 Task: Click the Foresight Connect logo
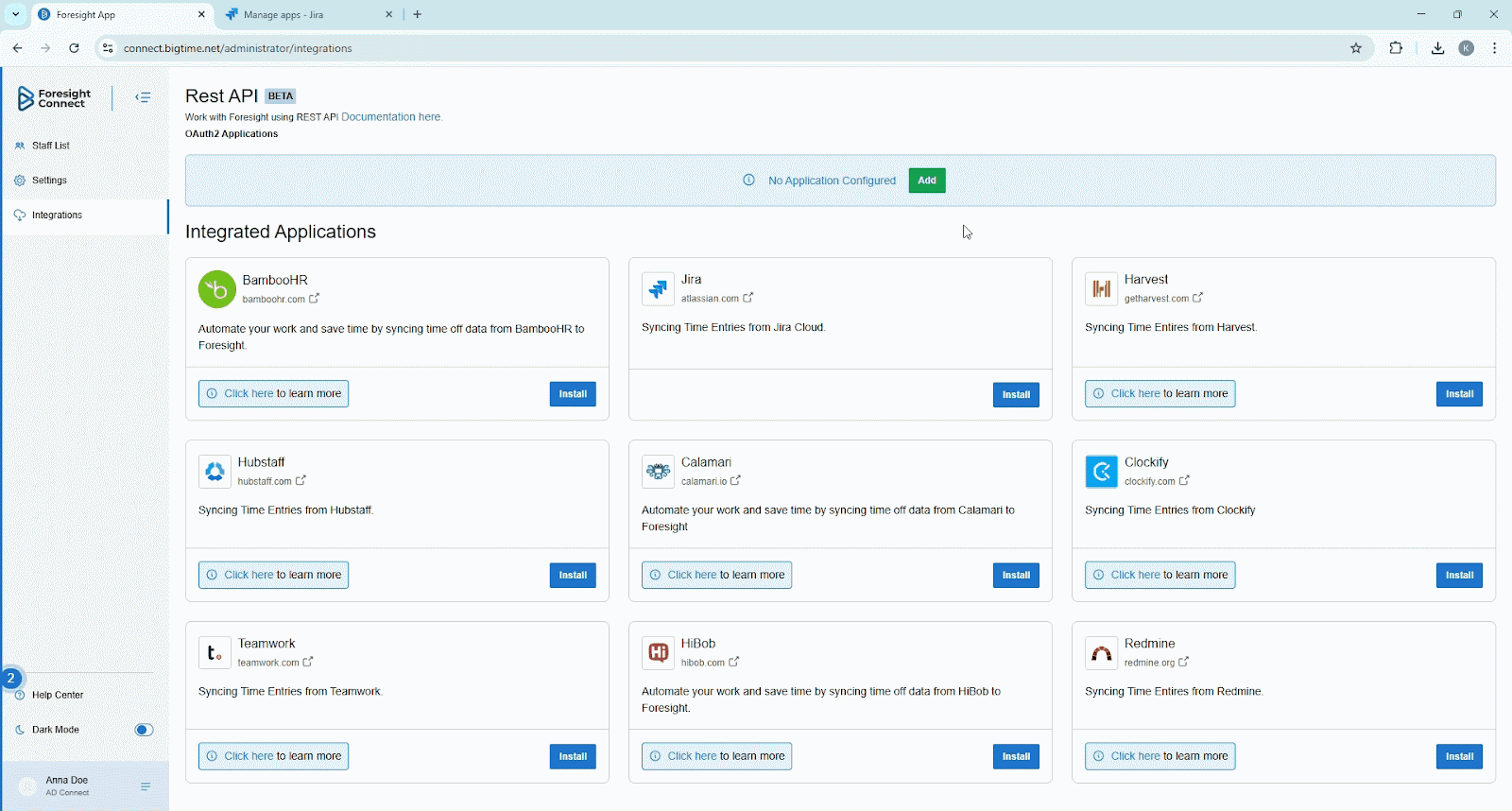[55, 98]
